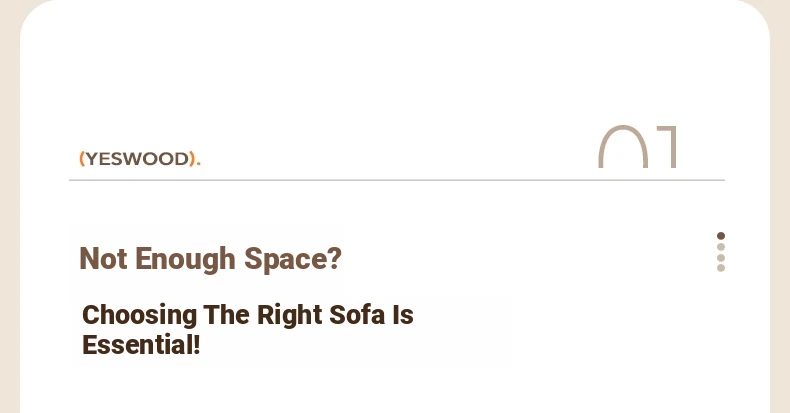Click the word "Enough" in the heading
Screen dimensions: 790x413
[185, 259]
